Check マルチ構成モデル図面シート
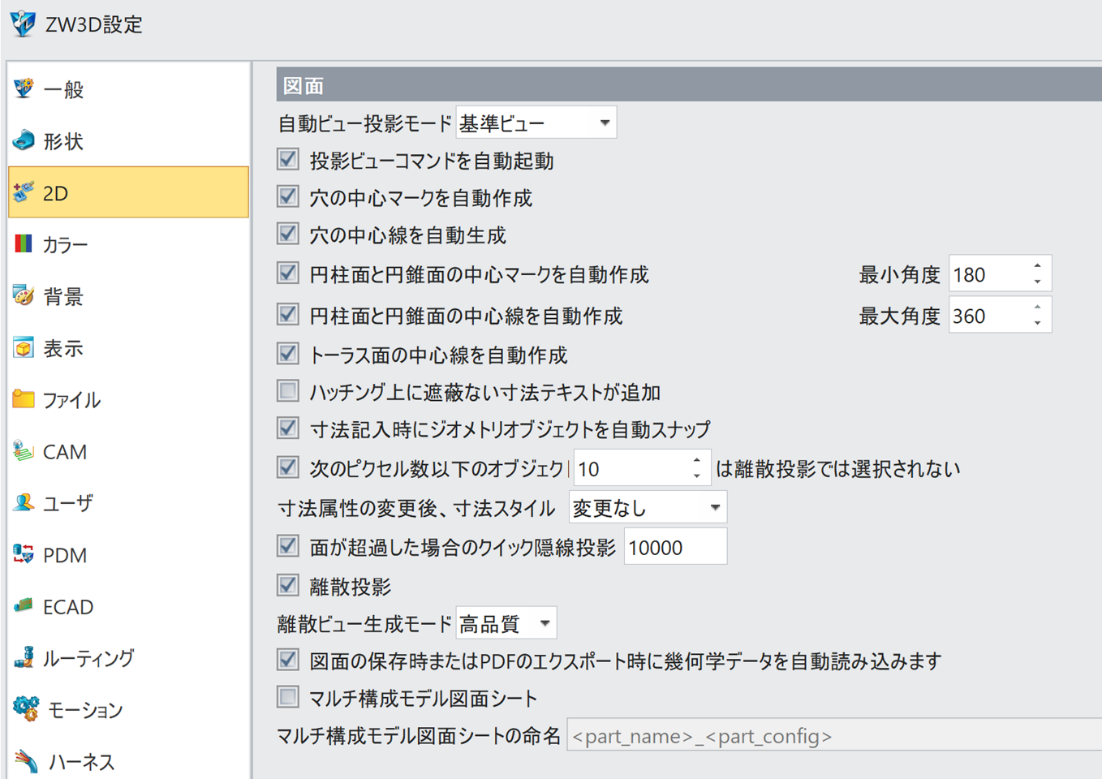This screenshot has width=1102, height=779. coord(289,699)
